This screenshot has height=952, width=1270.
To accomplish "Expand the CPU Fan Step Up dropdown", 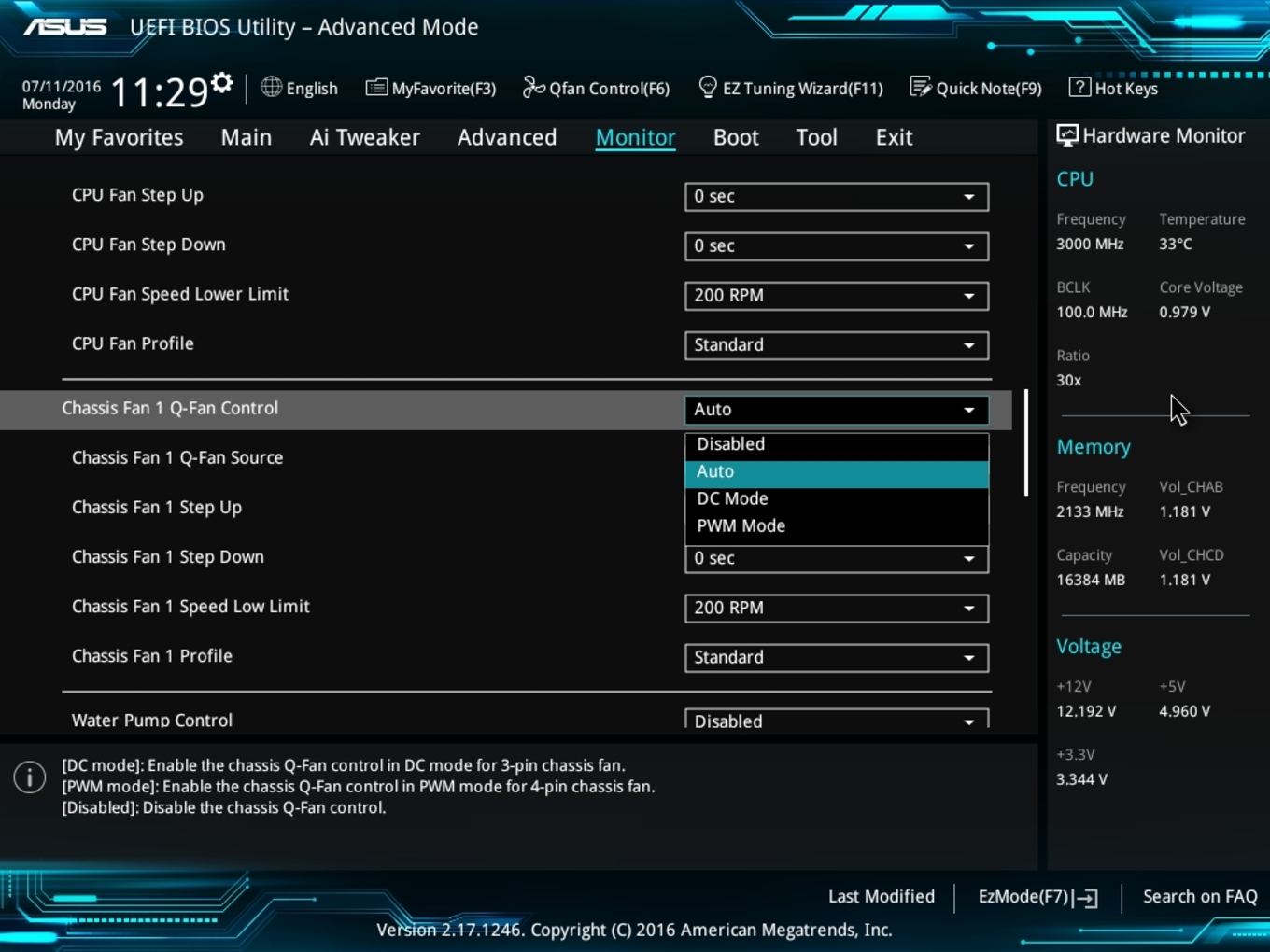I will [837, 197].
